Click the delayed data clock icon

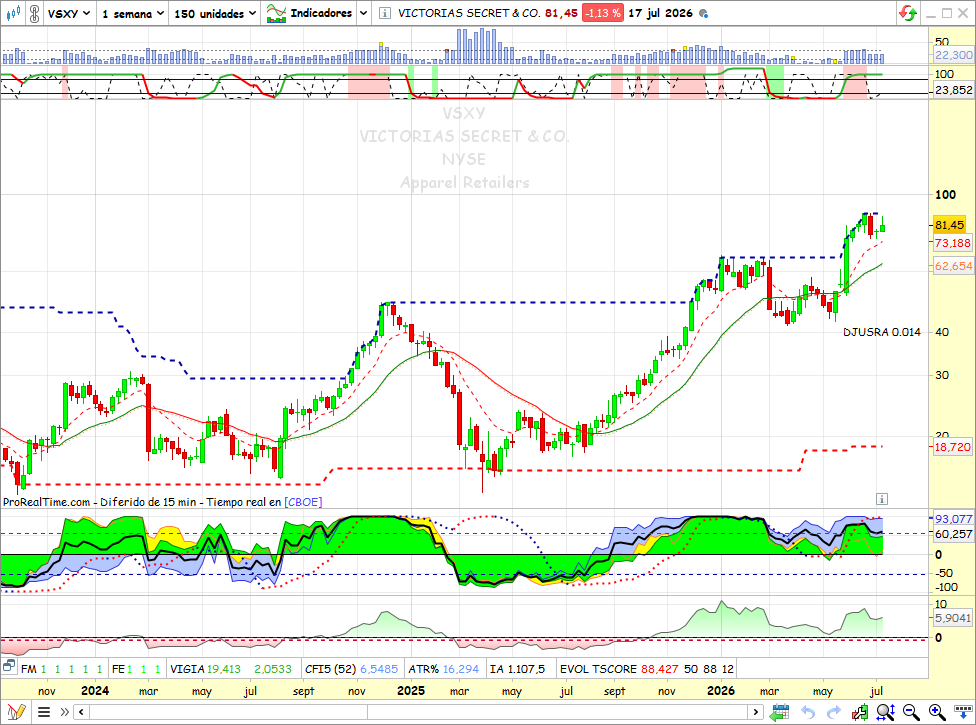point(703,13)
